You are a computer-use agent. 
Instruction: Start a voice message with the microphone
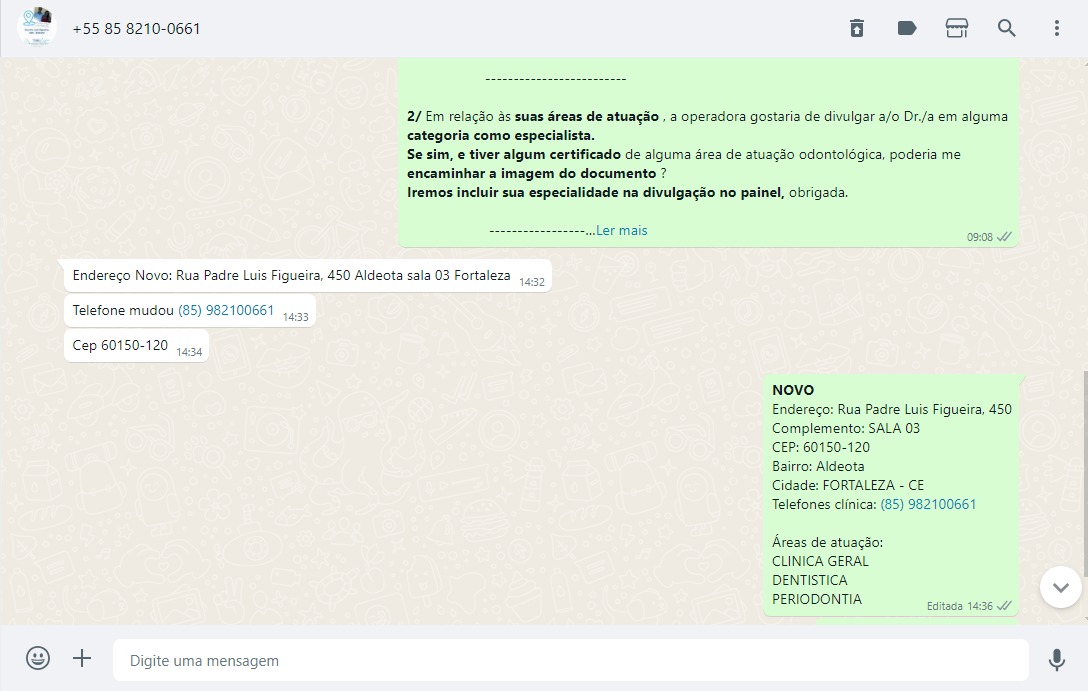pyautogui.click(x=1057, y=660)
